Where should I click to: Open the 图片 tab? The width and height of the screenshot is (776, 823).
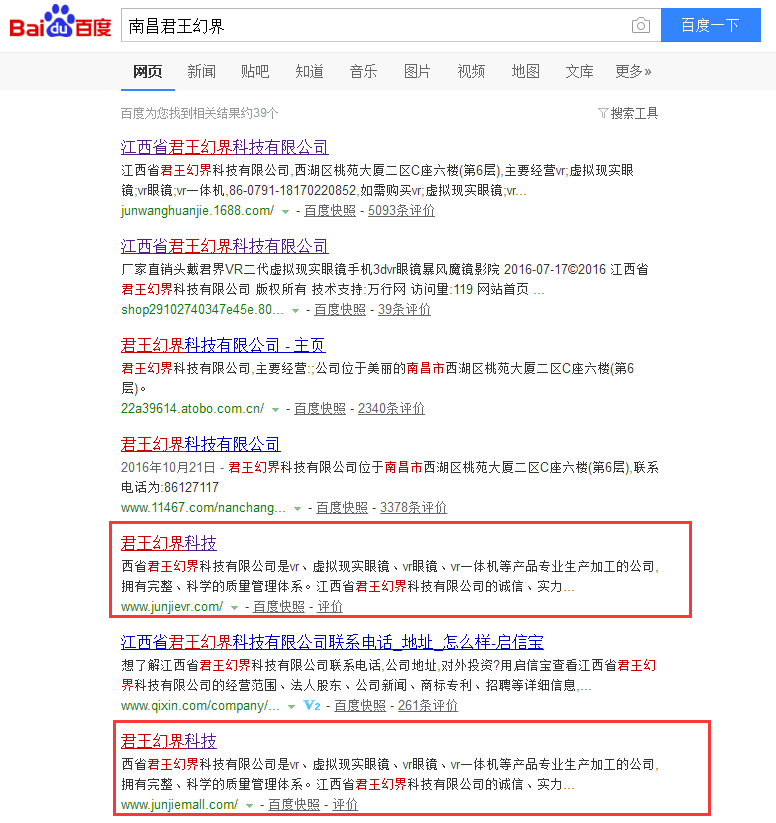[x=417, y=71]
